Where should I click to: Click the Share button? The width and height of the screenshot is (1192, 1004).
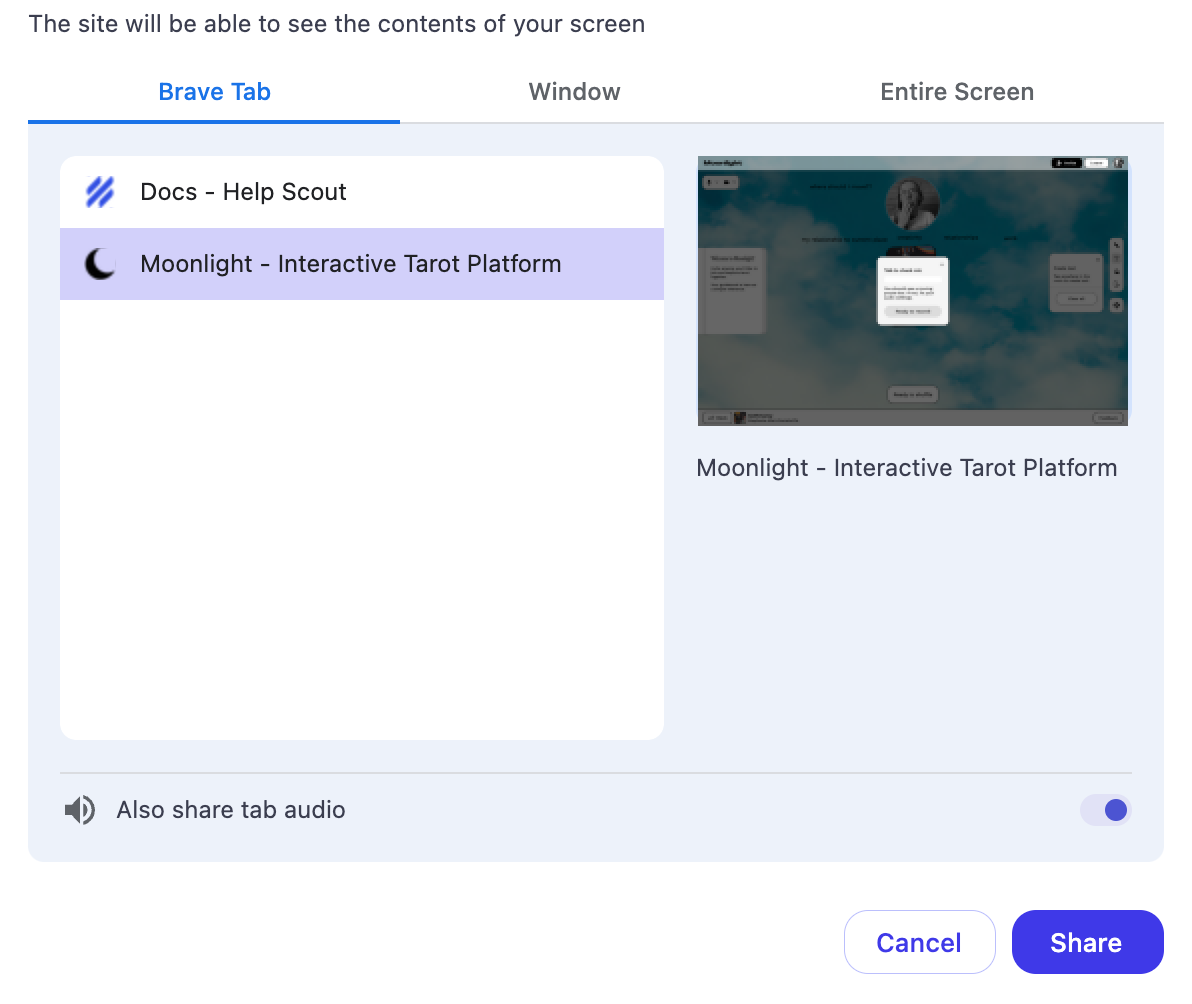click(x=1087, y=942)
